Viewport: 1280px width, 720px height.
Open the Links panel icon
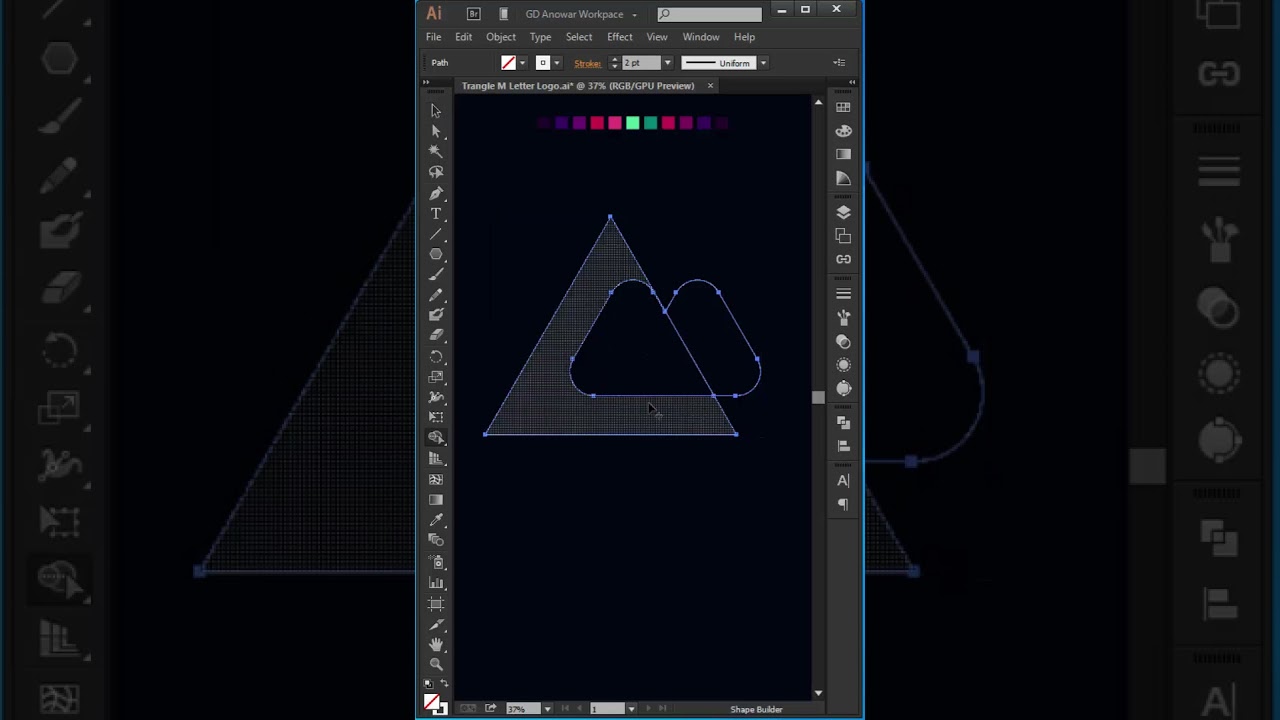(x=843, y=259)
